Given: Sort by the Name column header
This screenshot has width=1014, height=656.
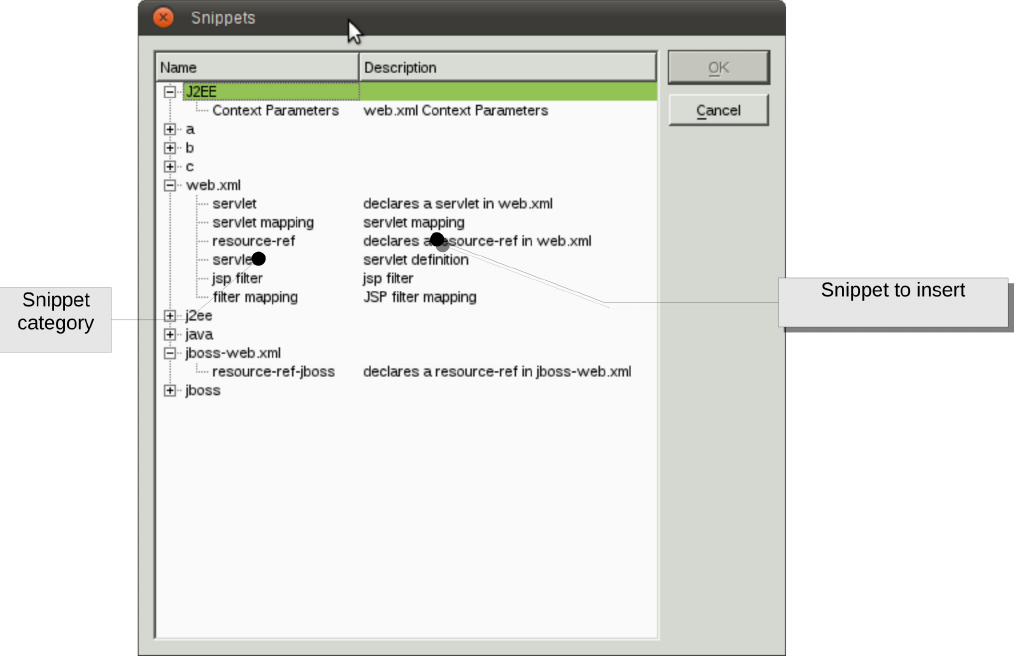Looking at the screenshot, I should coord(257,67).
